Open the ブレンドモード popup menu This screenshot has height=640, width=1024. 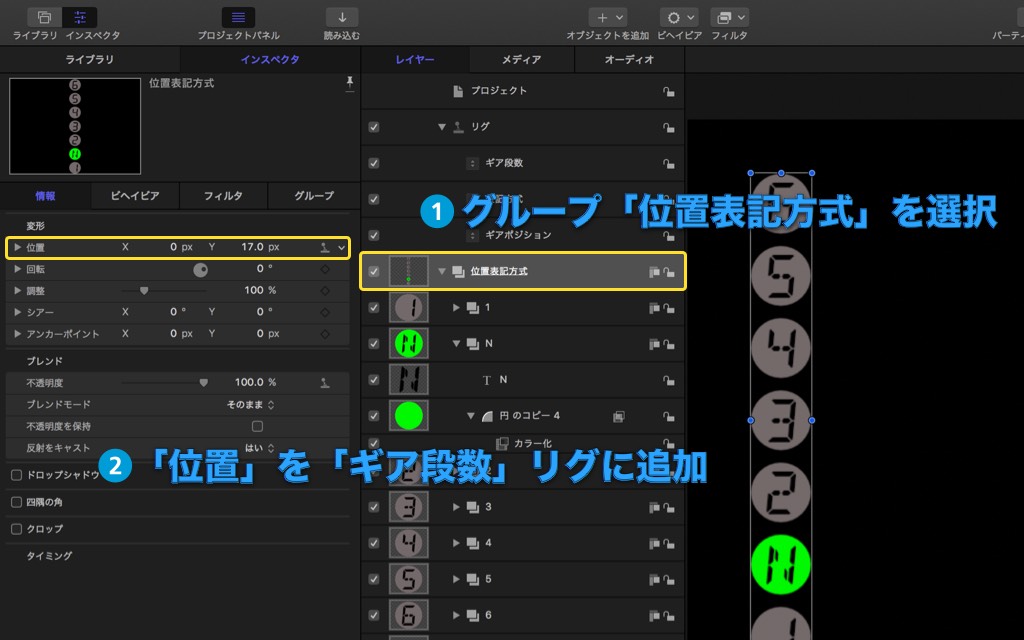coord(251,405)
